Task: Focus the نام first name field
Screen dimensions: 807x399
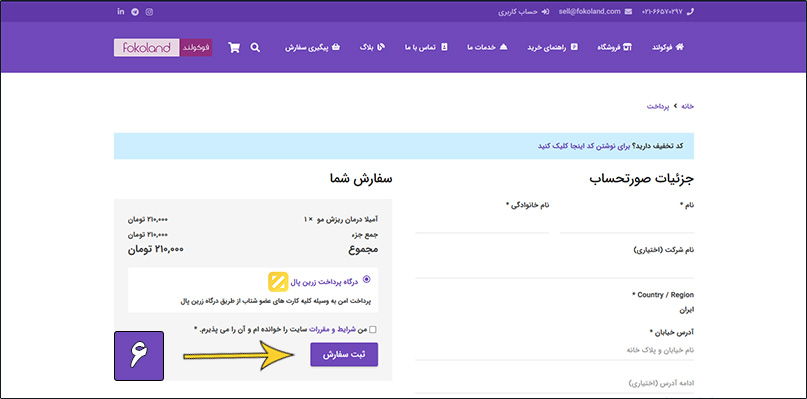Action: click(627, 223)
